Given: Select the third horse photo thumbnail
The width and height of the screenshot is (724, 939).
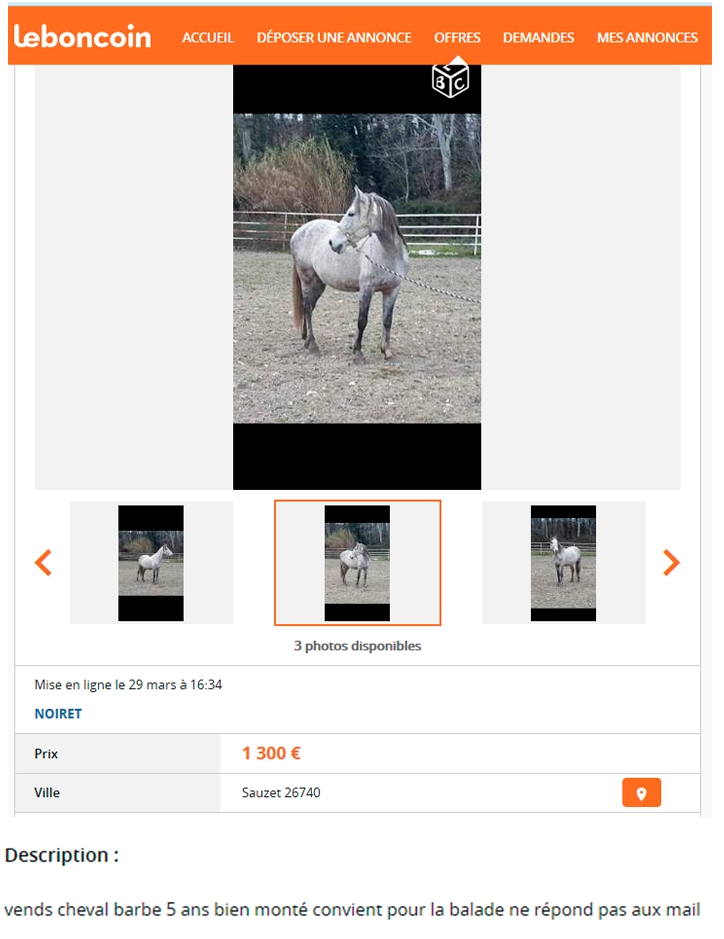Looking at the screenshot, I should [x=564, y=563].
